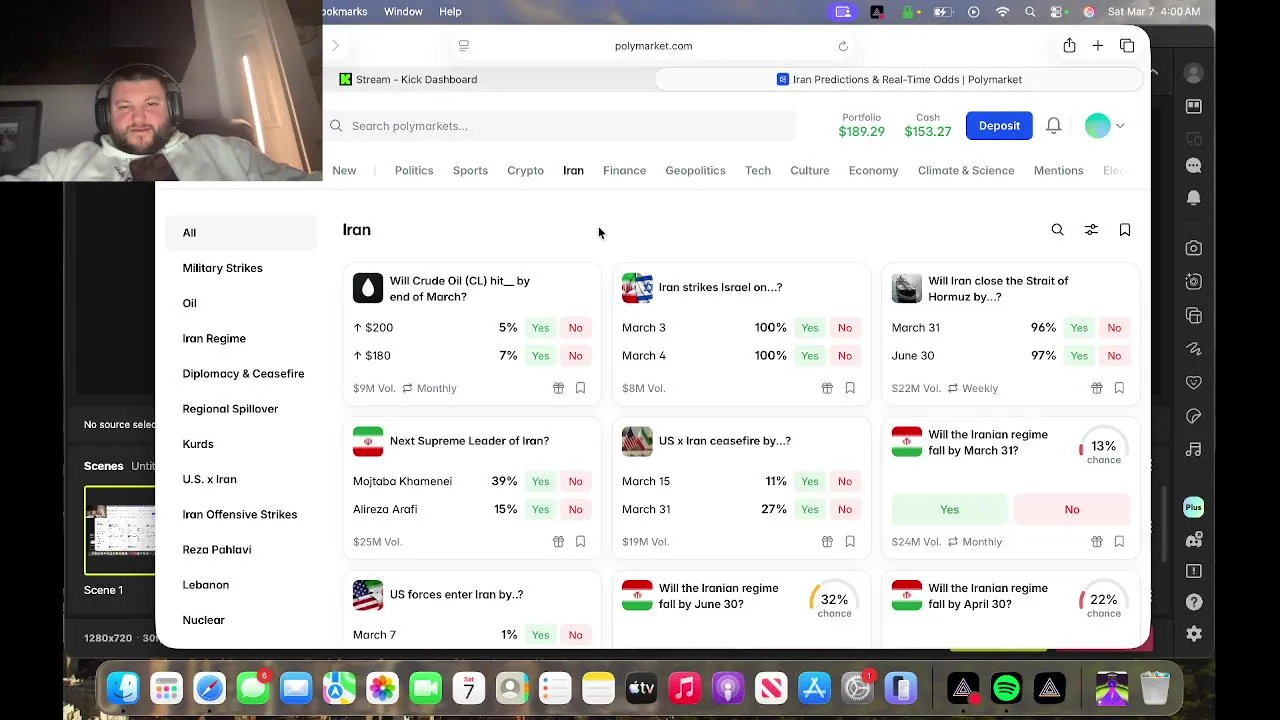Image resolution: width=1280 pixels, height=720 pixels.
Task: Click No for ceasefire by March 15
Action: [x=845, y=482]
